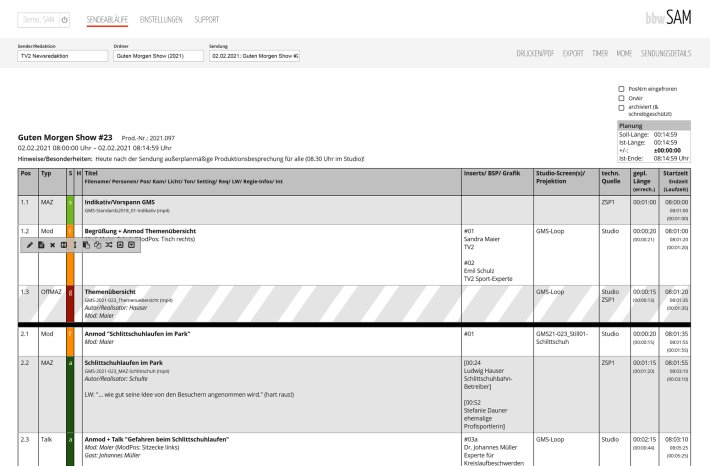Viewport: 710px width, 466px height.
Task: Click the orange status cell of row 2.1
Action: (x=70, y=341)
